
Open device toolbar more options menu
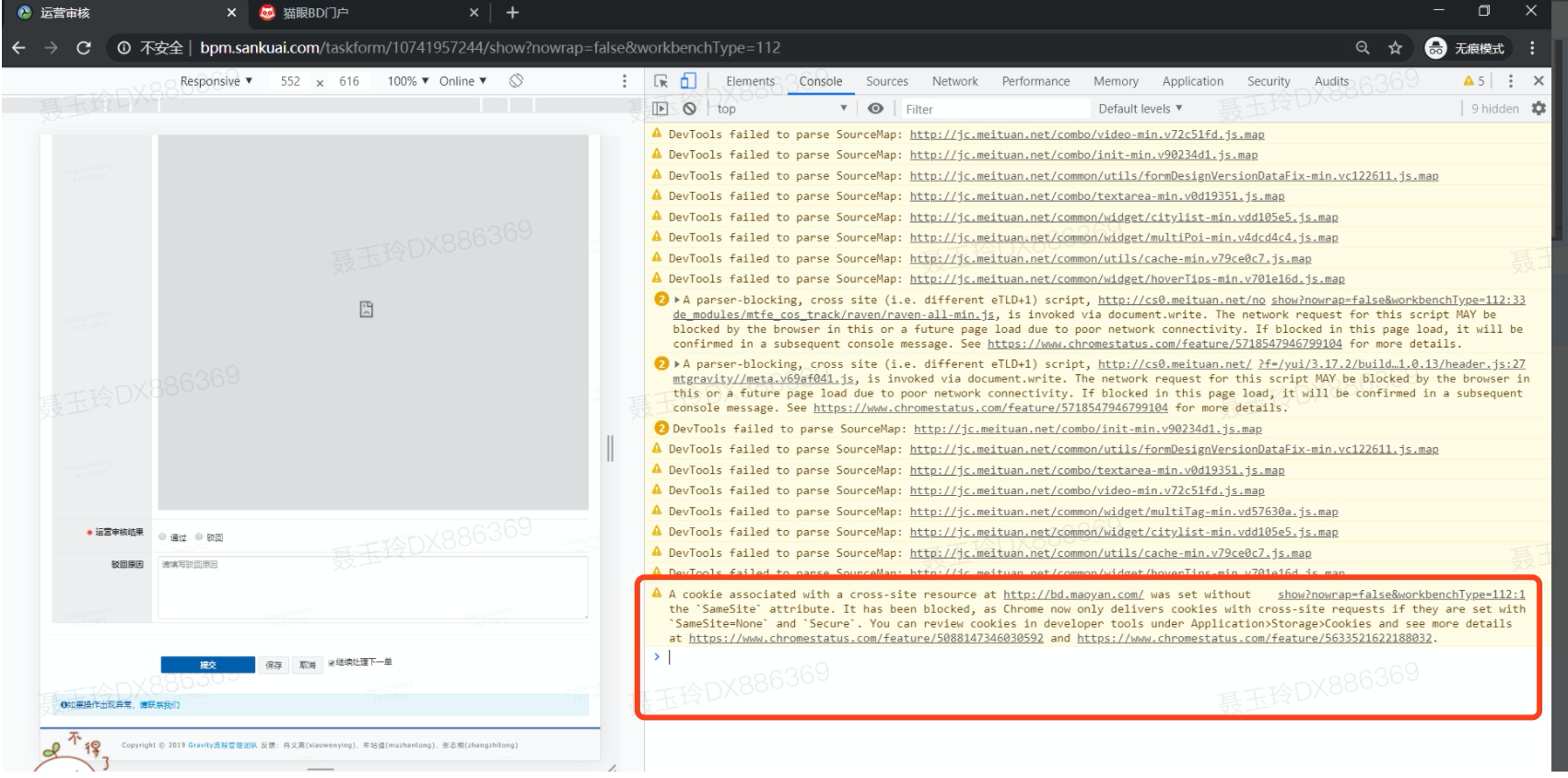coord(624,81)
